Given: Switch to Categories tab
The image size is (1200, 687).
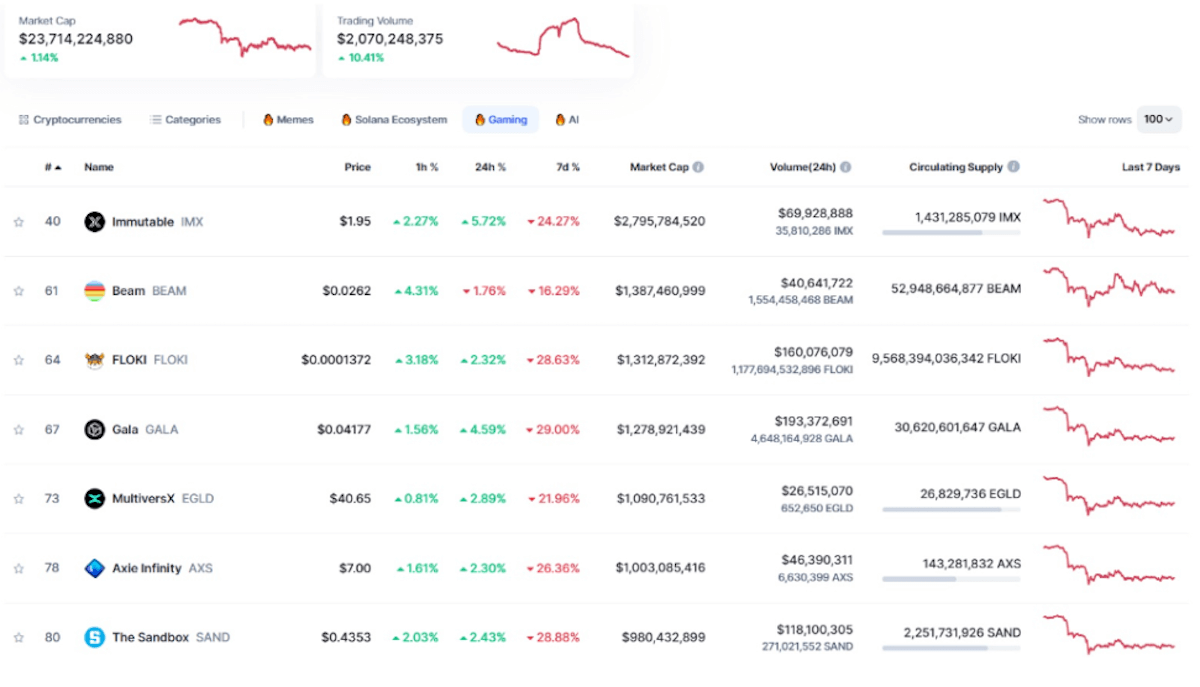Looking at the screenshot, I should (186, 120).
